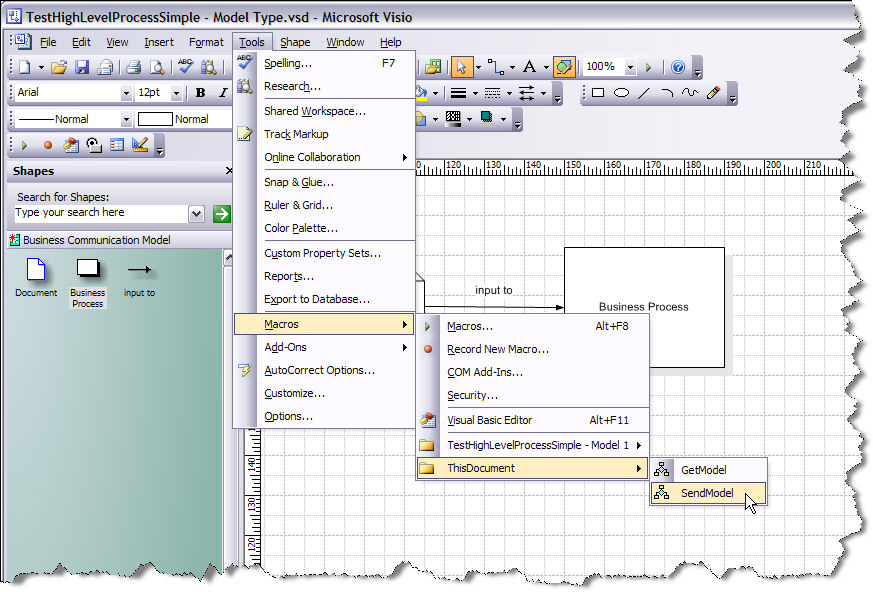This screenshot has height=592, width=873.
Task: Open the fill color picker dropdown
Action: tap(436, 92)
